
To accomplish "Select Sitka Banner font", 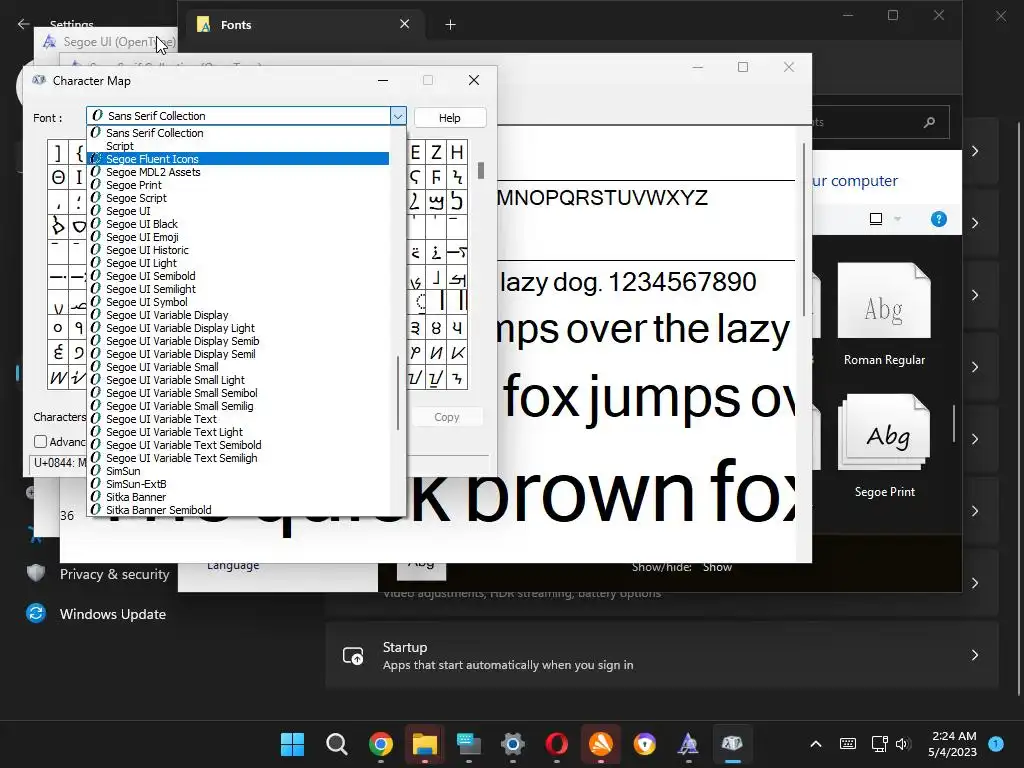I will tap(238, 497).
